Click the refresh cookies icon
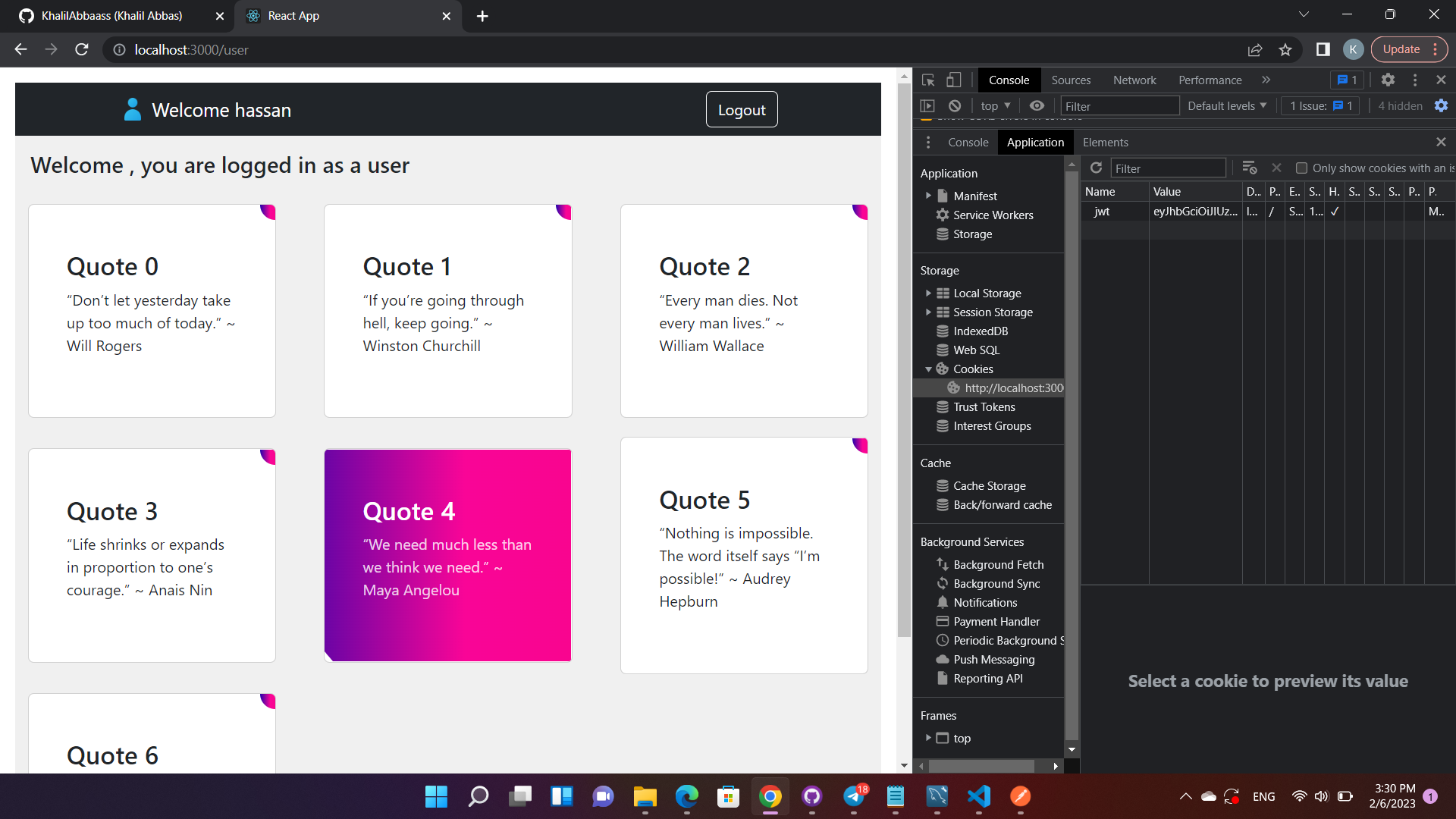The width and height of the screenshot is (1456, 819). click(x=1096, y=168)
